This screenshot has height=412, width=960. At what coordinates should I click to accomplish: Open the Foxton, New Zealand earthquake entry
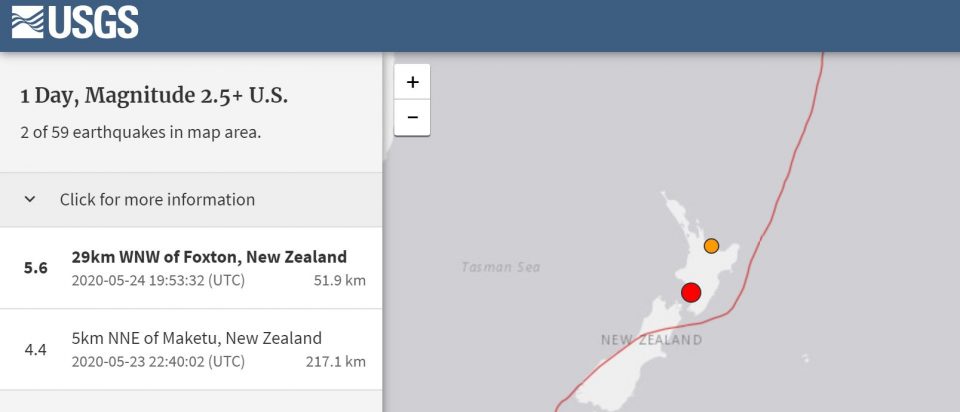[209, 256]
